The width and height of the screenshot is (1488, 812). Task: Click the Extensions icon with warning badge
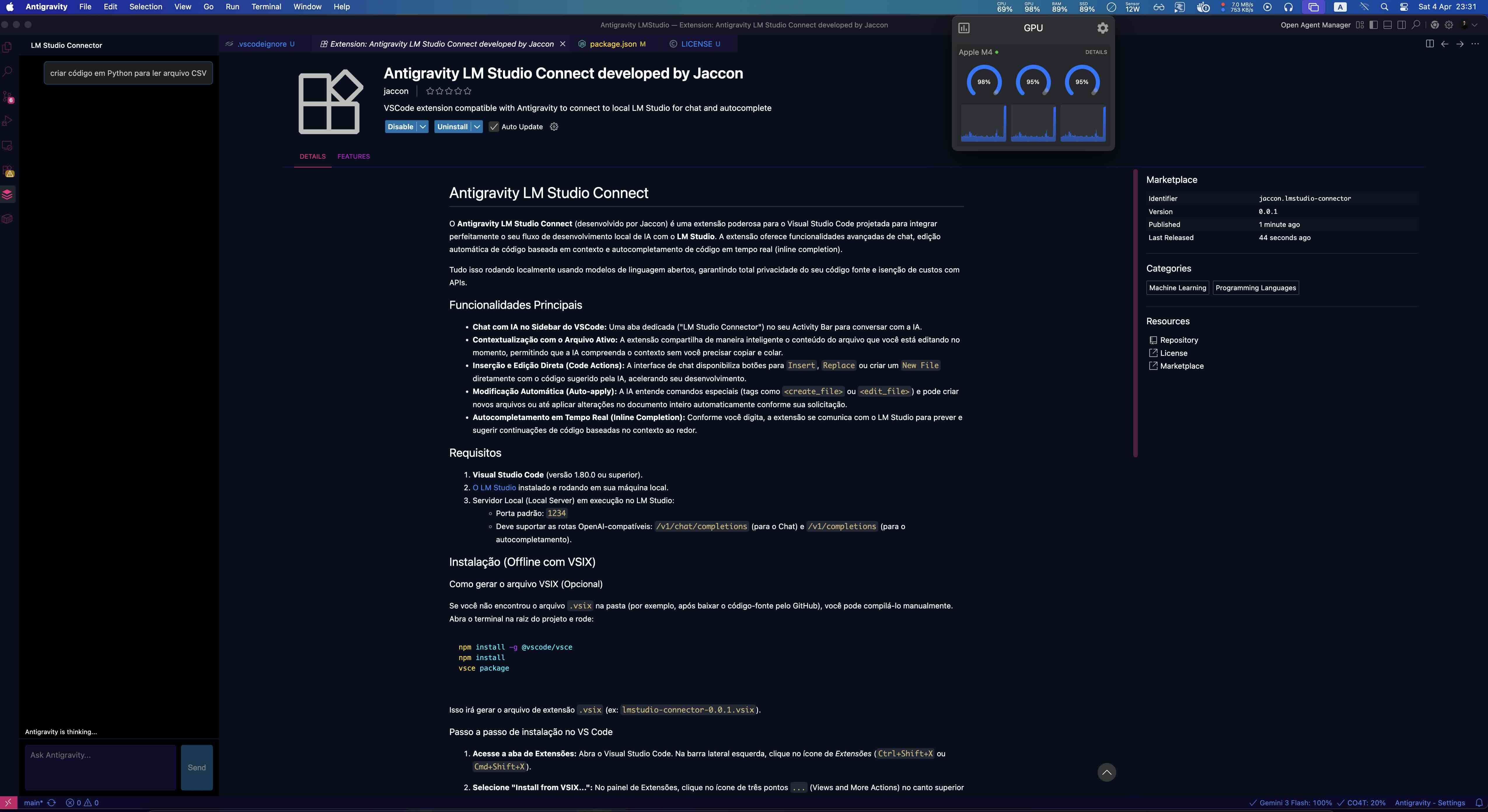point(8,171)
